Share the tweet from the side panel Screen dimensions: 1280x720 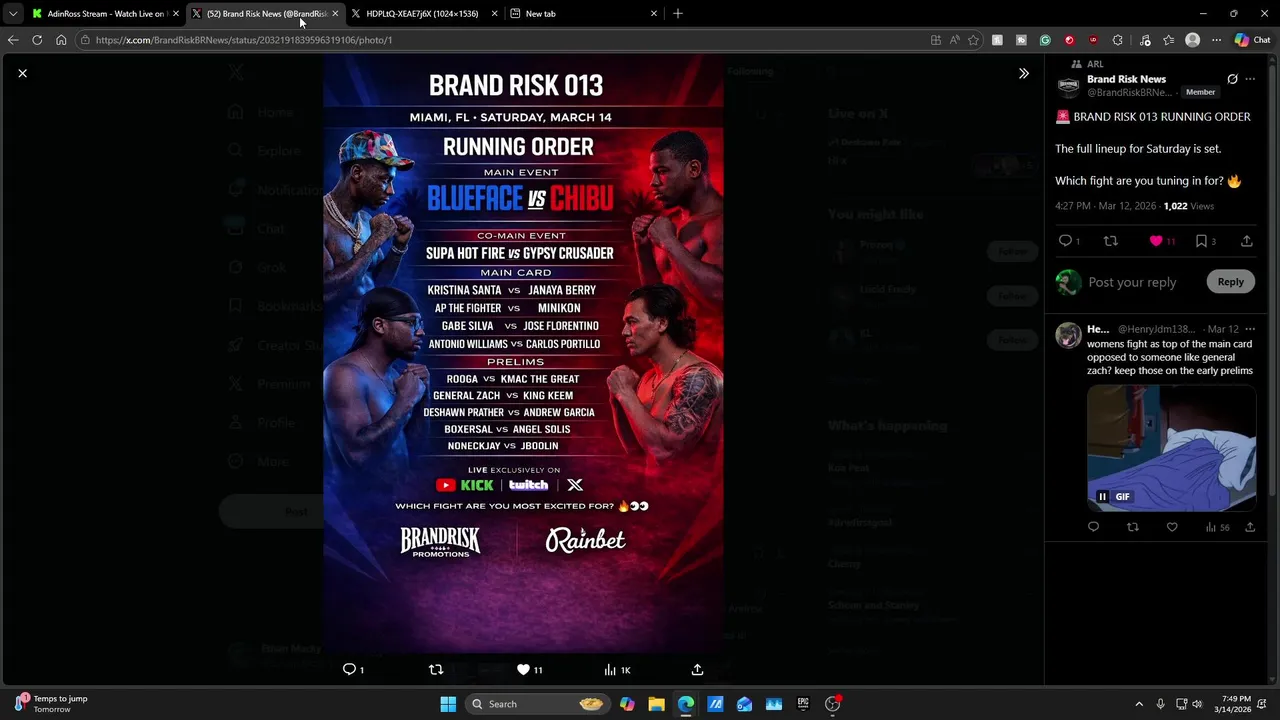point(1246,241)
